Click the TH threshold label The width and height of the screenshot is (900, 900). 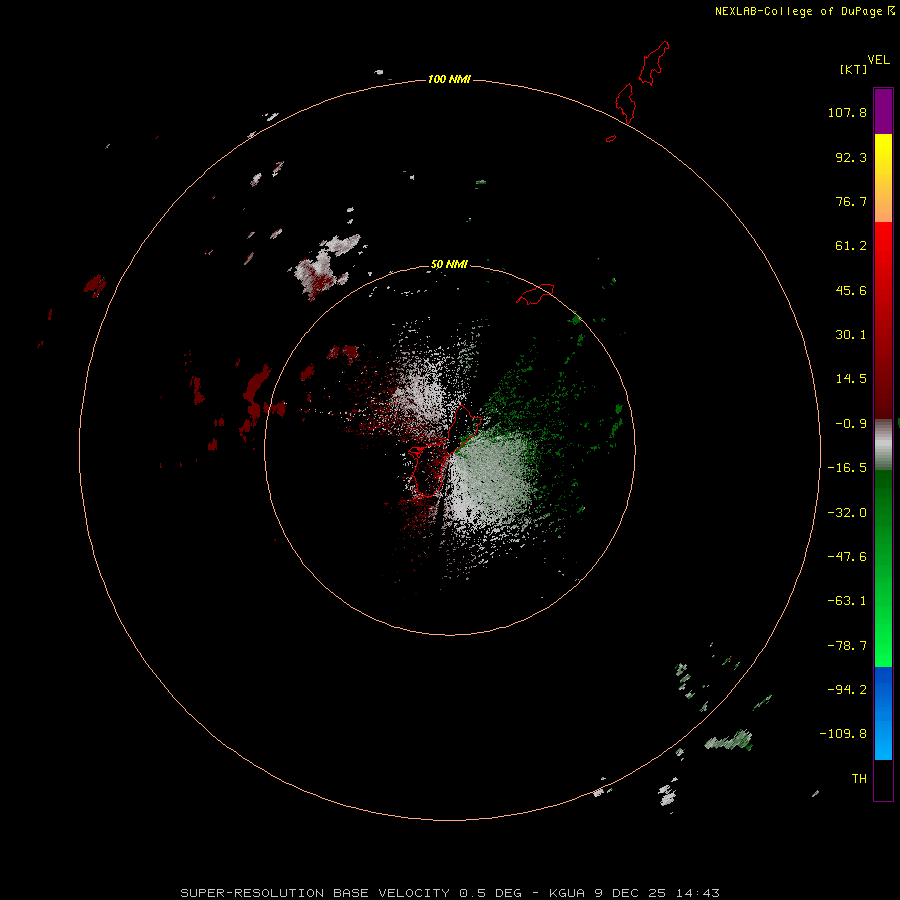859,779
